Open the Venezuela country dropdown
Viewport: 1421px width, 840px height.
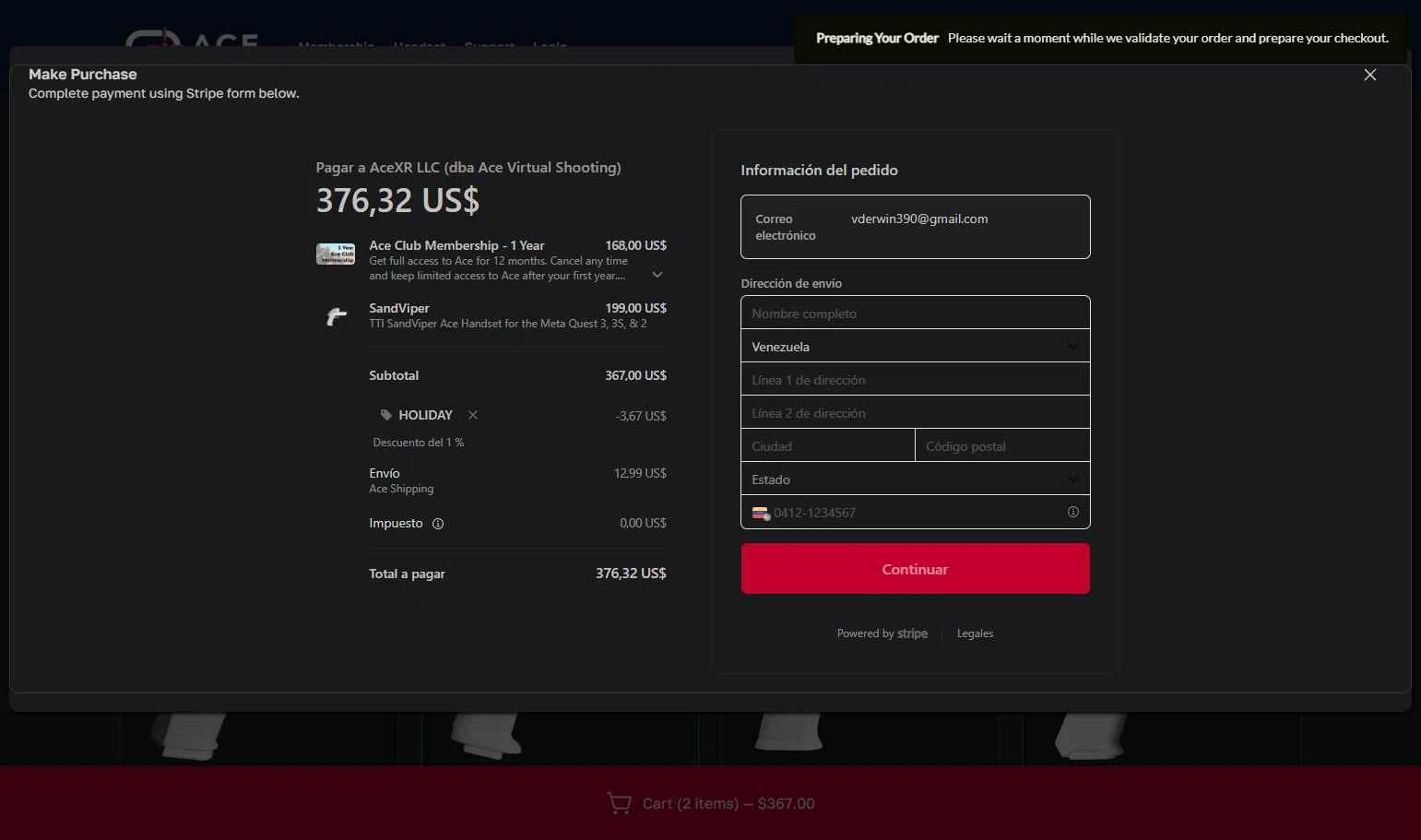pyautogui.click(x=916, y=346)
